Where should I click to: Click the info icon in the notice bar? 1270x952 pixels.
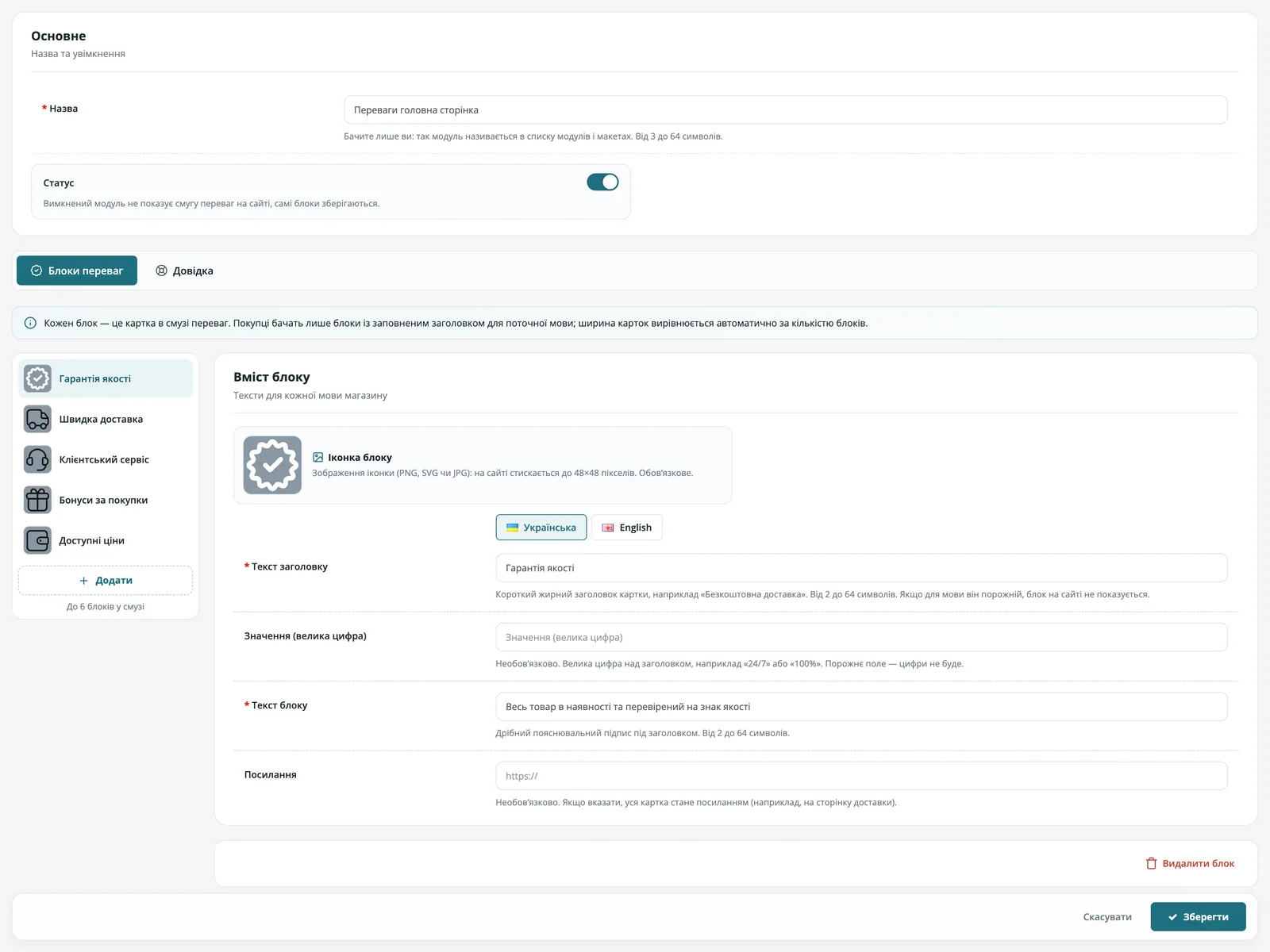click(x=30, y=323)
